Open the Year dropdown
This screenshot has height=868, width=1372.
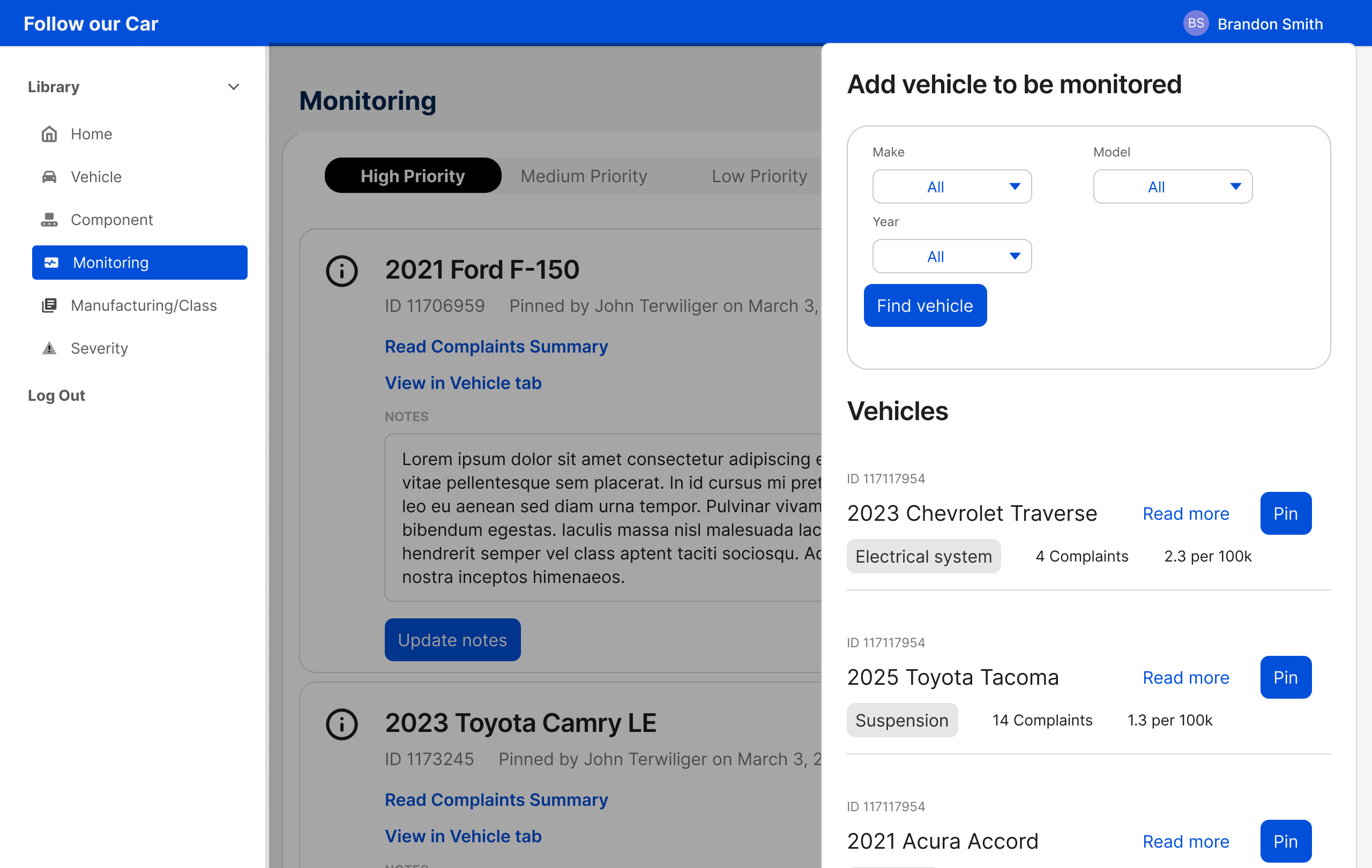tap(951, 256)
